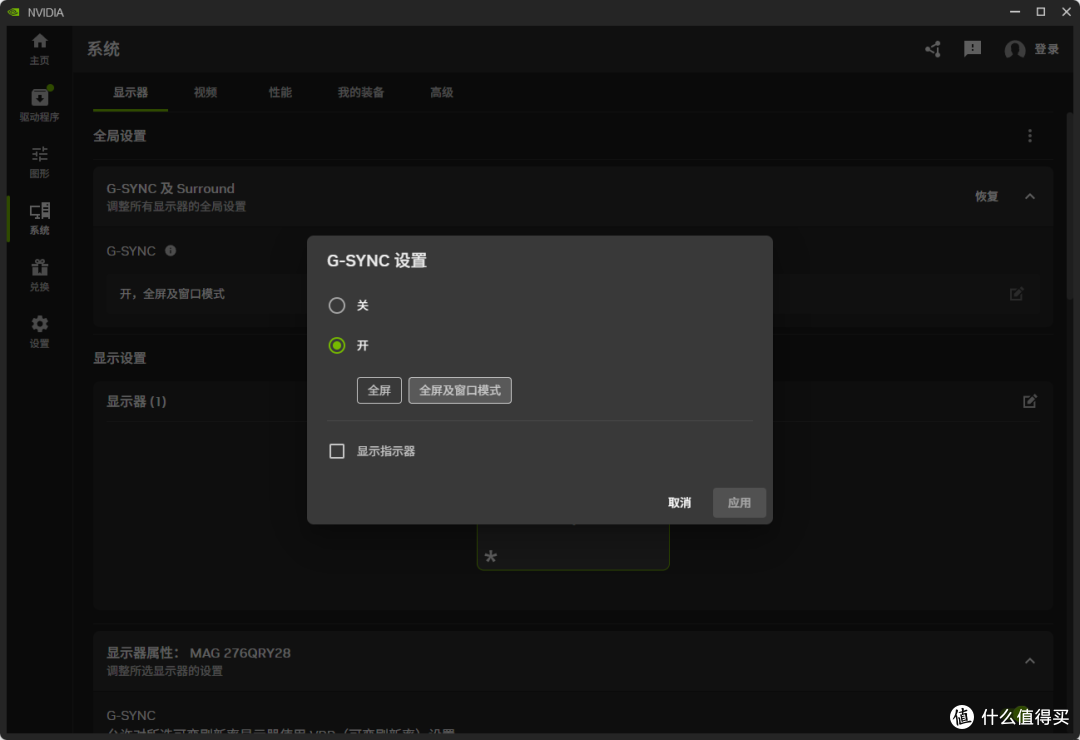Viewport: 1080px width, 740px height.
Task: Minimize the NVIDIA window
Action: coord(1015,12)
